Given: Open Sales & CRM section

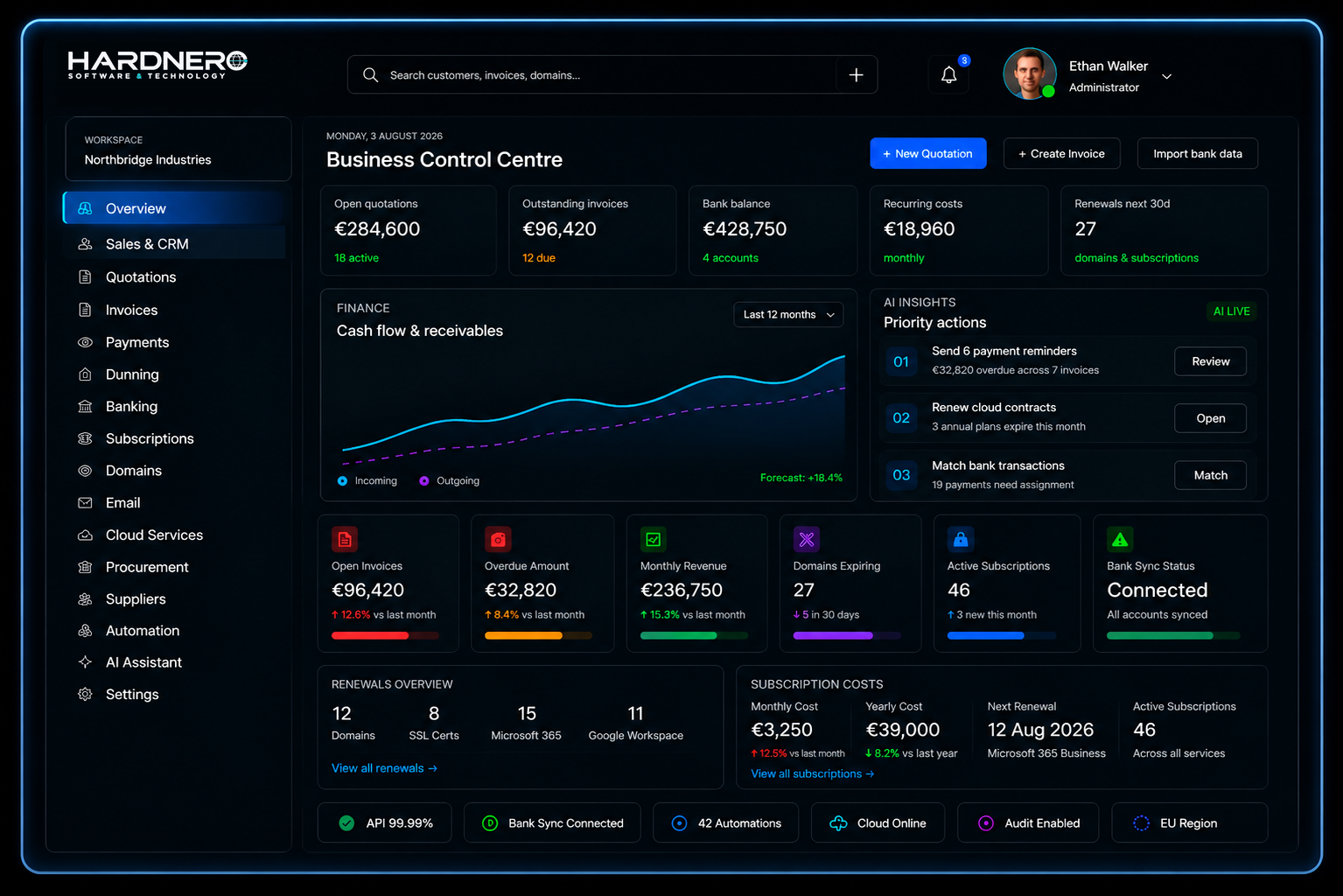Looking at the screenshot, I should (x=174, y=244).
